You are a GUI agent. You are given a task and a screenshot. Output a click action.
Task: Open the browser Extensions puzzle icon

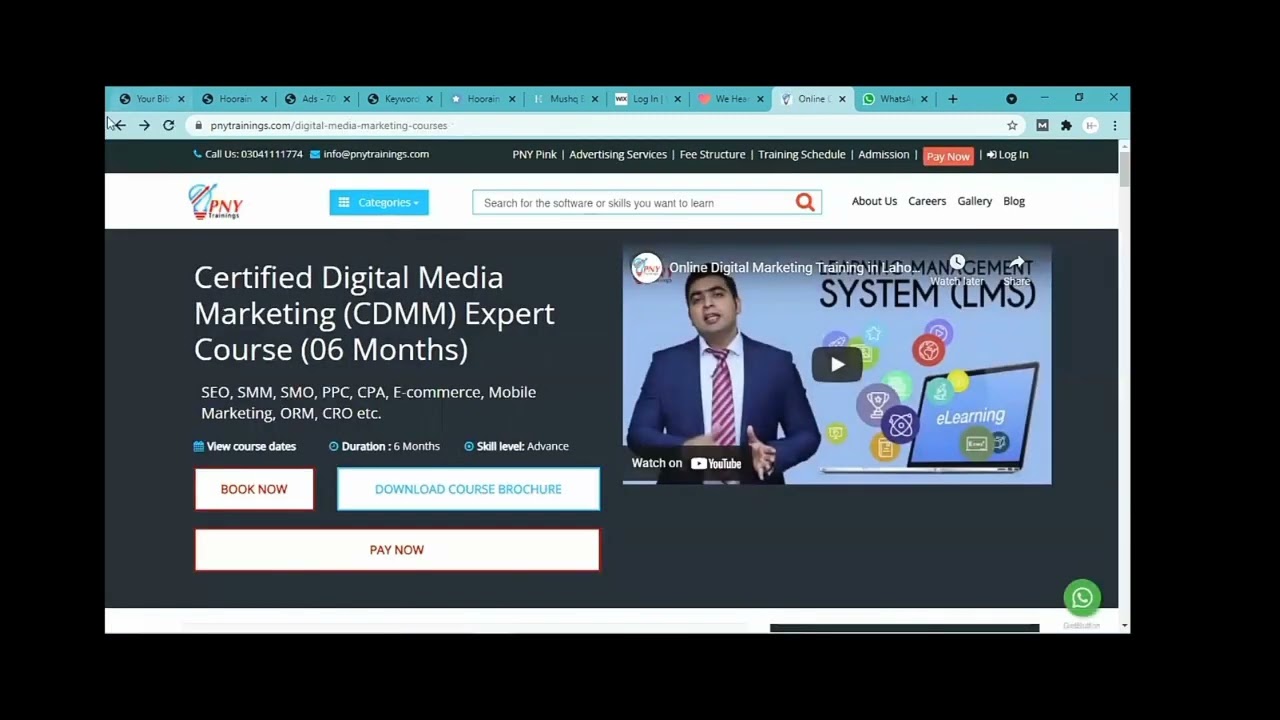tap(1066, 126)
